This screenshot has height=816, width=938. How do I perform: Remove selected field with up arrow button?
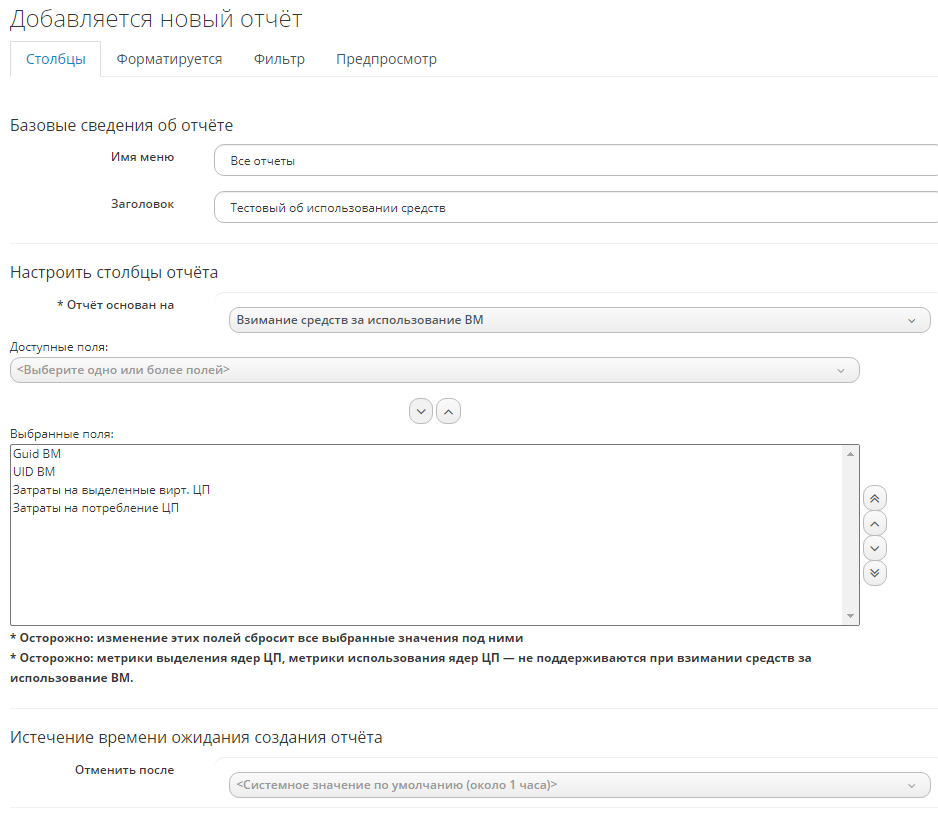click(449, 411)
